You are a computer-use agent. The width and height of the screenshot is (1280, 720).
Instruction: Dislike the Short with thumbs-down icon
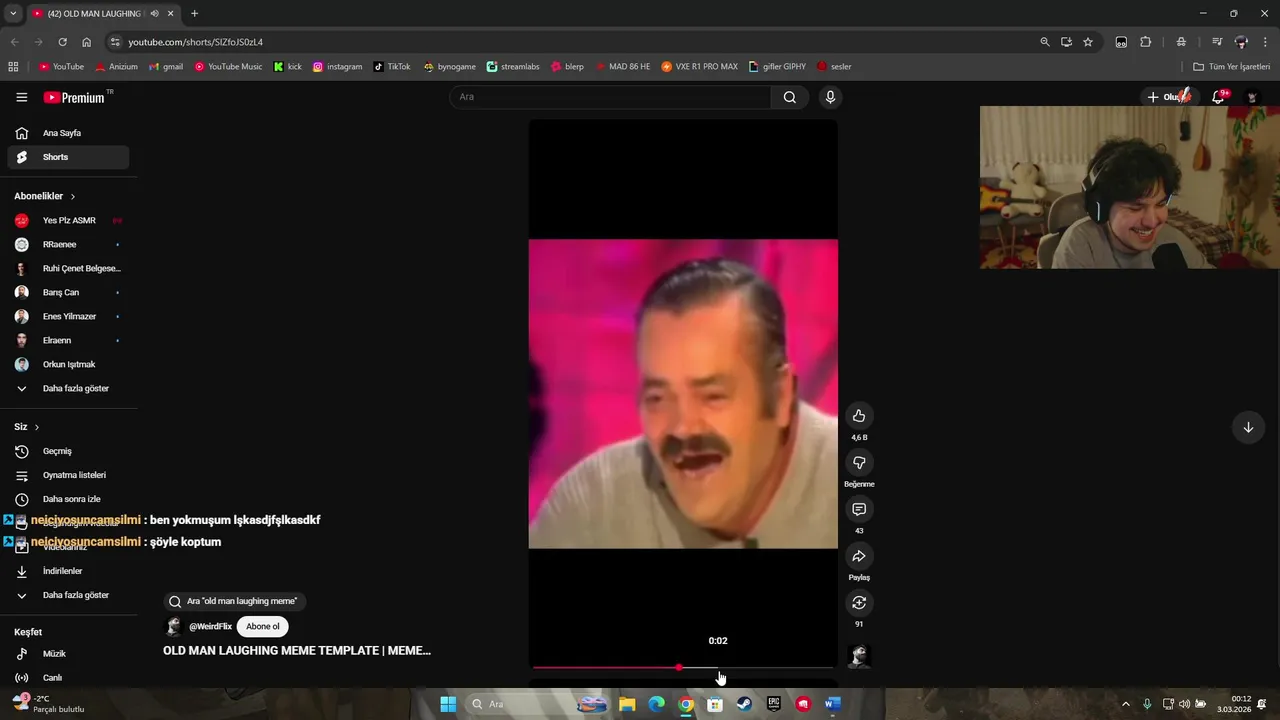(x=859, y=462)
